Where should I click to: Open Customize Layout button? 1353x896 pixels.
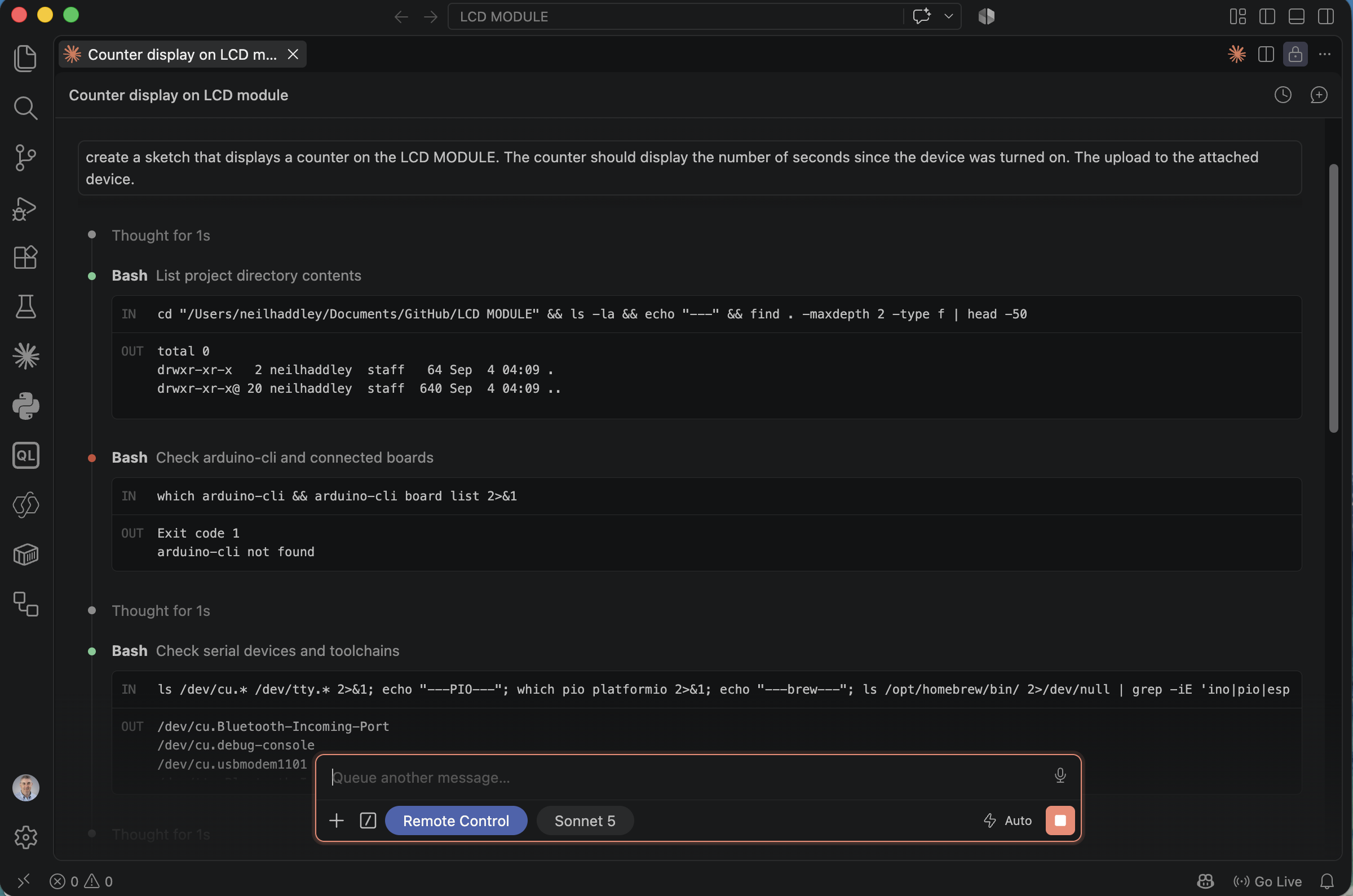click(x=1237, y=16)
